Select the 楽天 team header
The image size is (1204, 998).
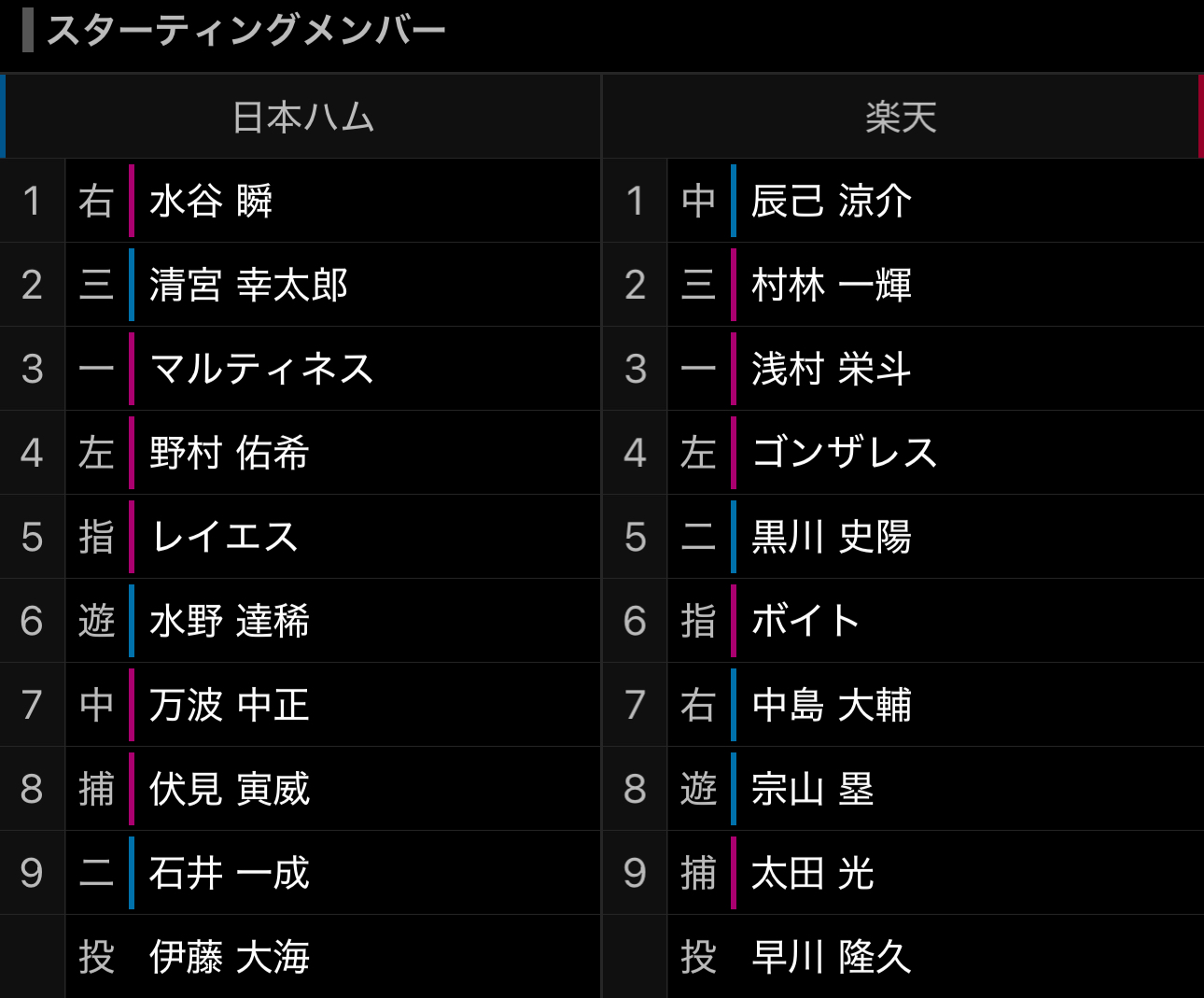(x=901, y=118)
